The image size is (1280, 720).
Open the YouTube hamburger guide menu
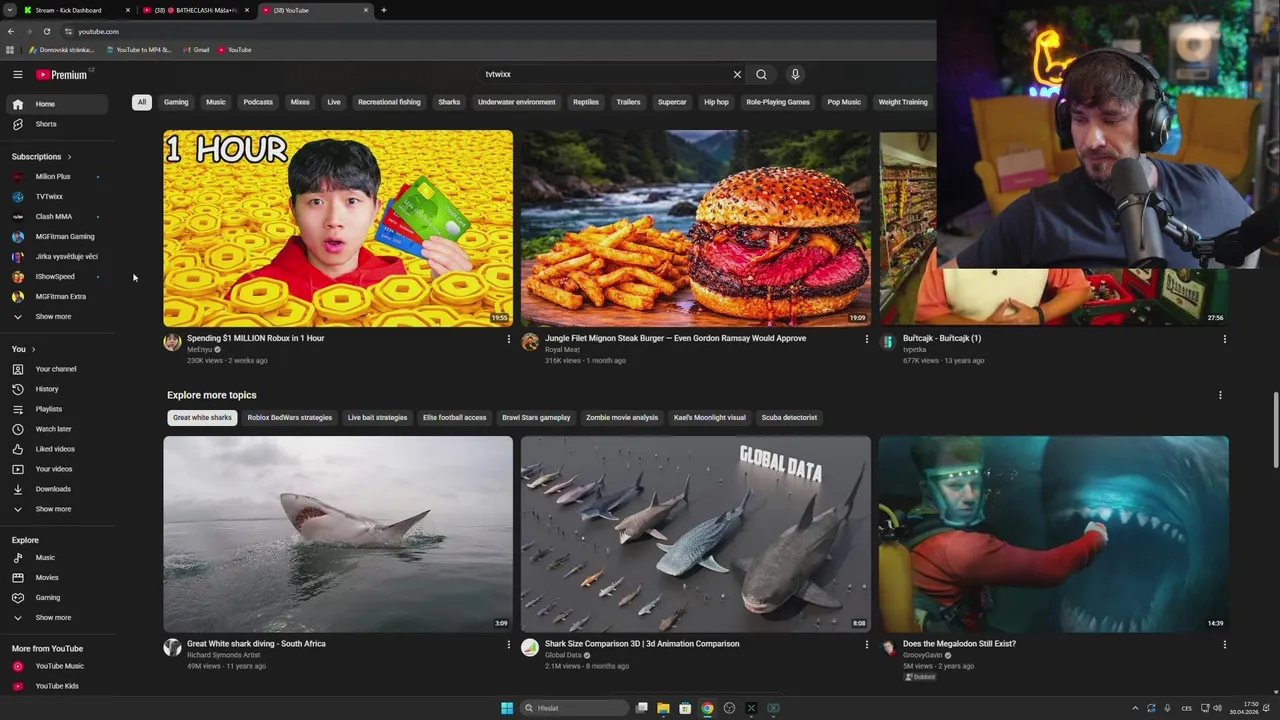(x=17, y=74)
